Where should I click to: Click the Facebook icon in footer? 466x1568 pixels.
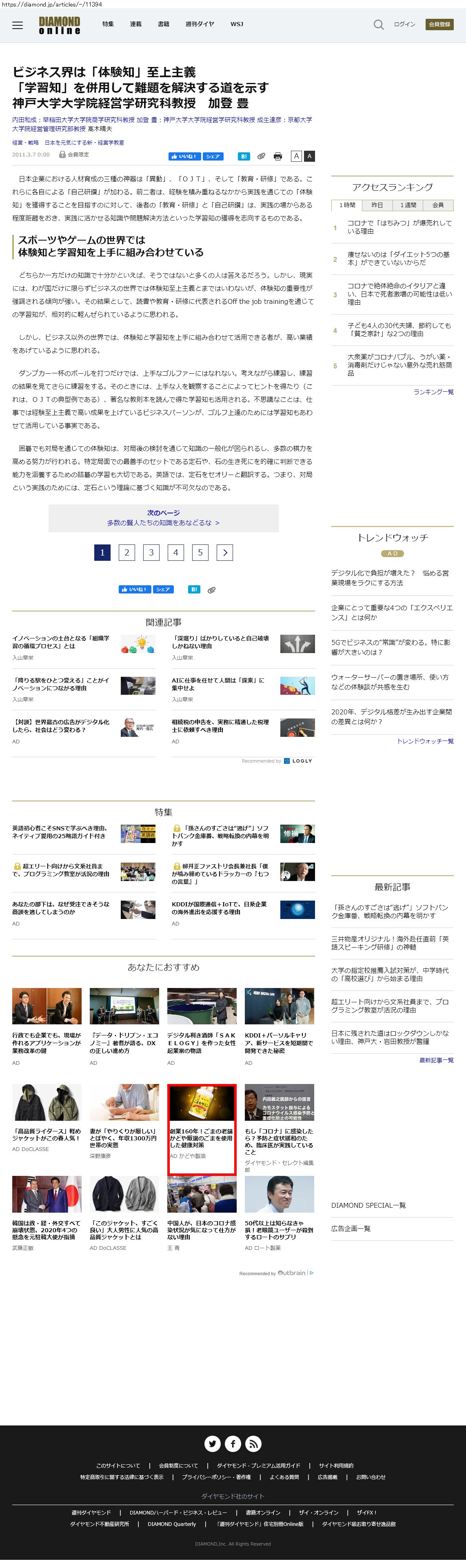[233, 1443]
